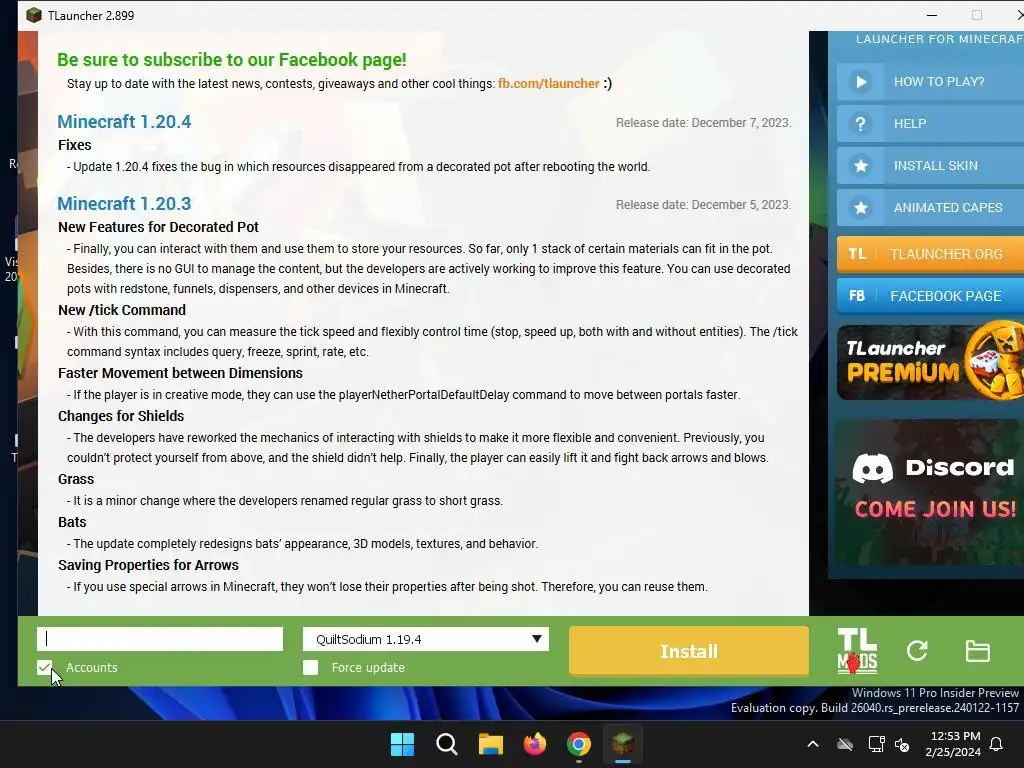
Task: Open Chrome from taskbar
Action: pos(579,744)
